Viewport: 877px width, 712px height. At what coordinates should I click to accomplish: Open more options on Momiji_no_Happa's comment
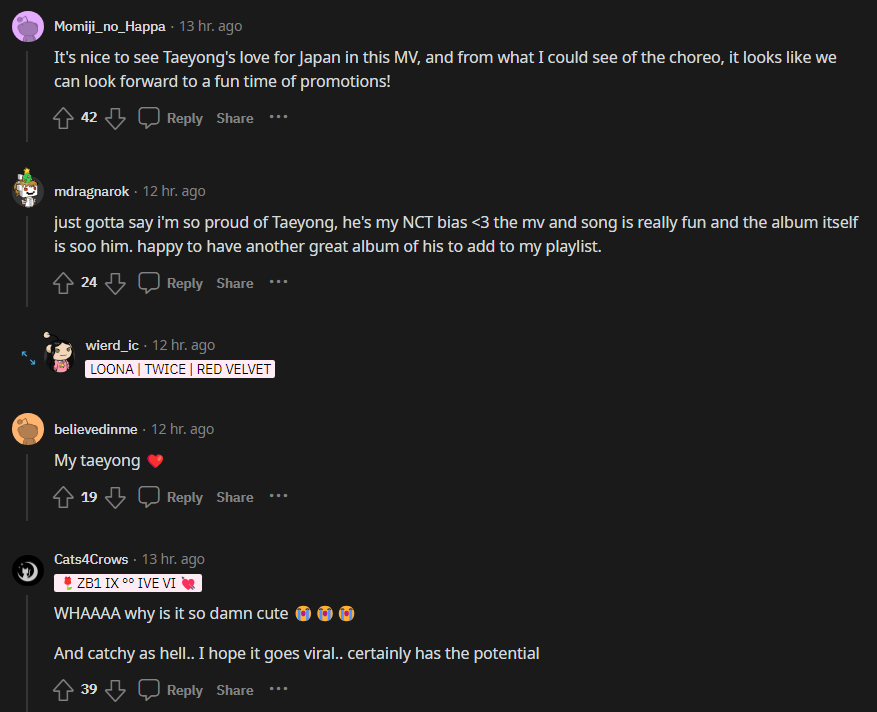278,117
